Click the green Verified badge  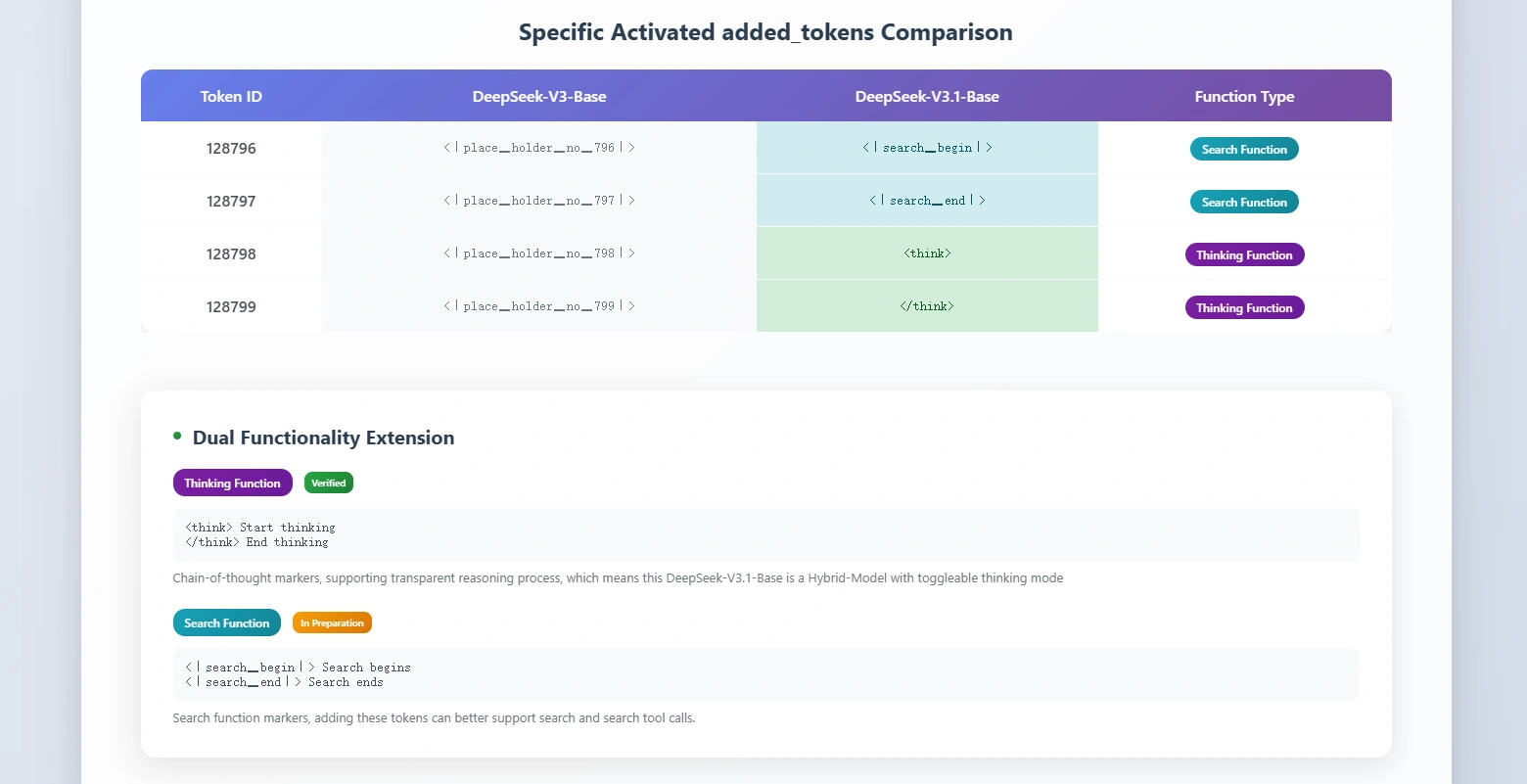(329, 483)
